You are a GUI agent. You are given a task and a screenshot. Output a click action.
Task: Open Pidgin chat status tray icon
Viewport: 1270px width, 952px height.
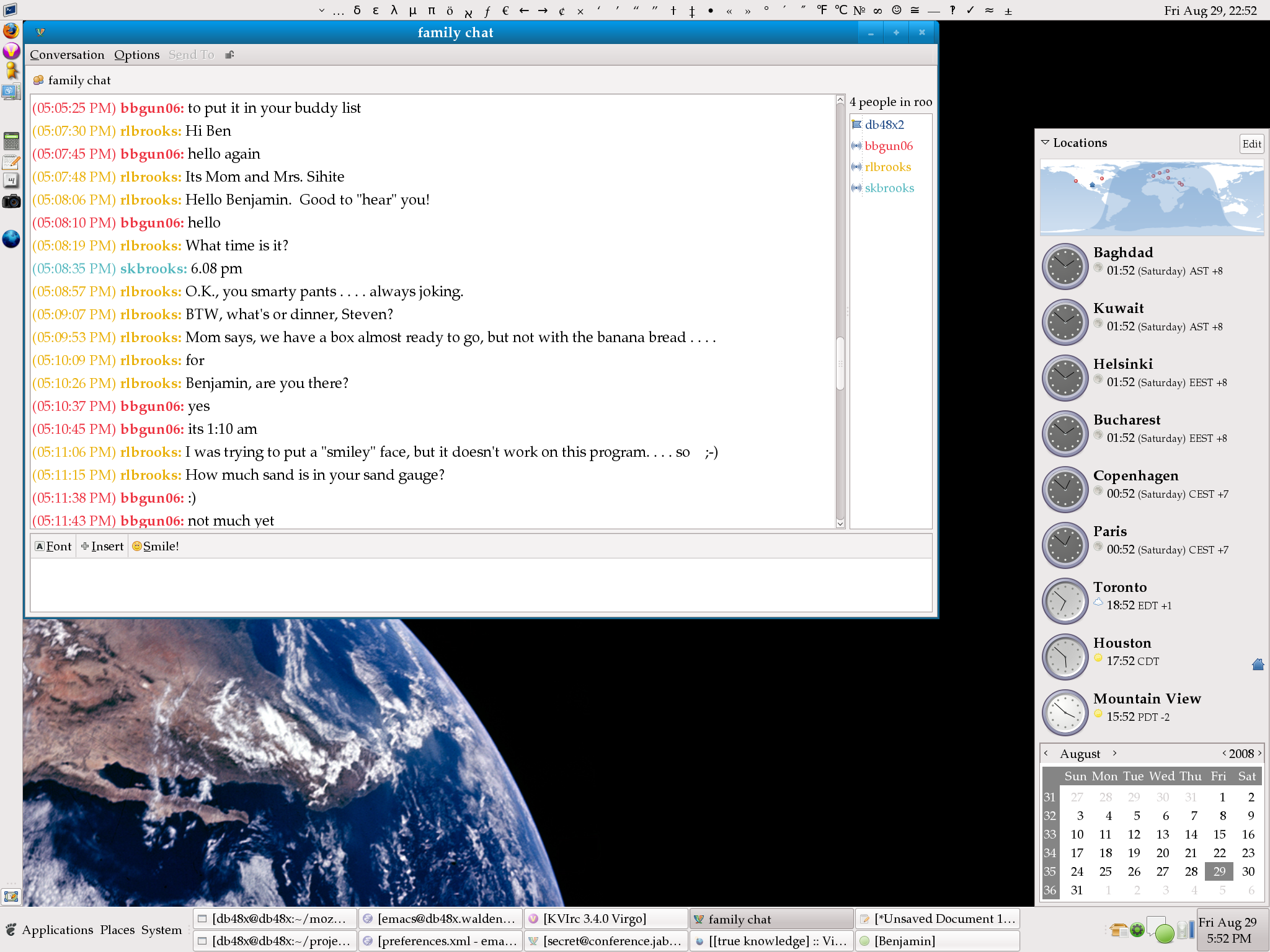click(x=1160, y=930)
